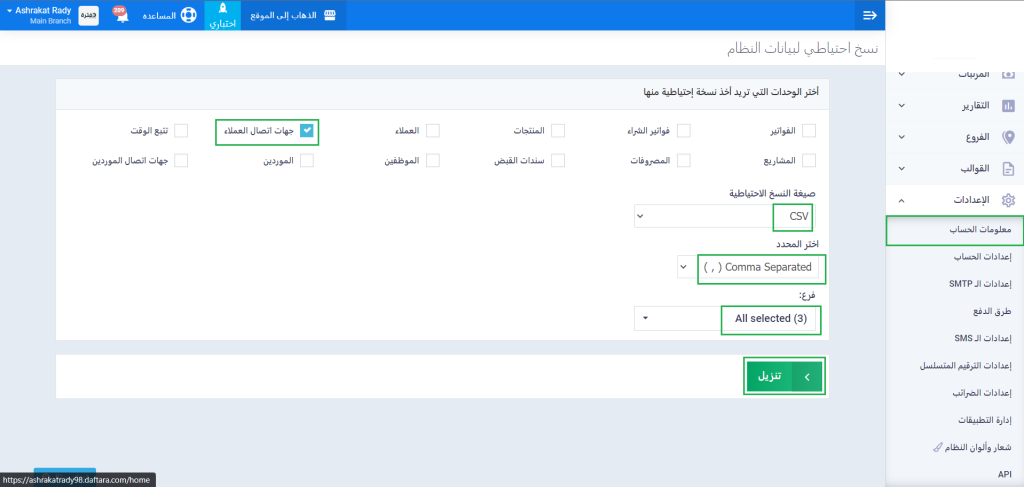Viewport: 1024px width, 487px height.
Task: Tick the employees (الموظفين) checkbox
Action: 433,160
